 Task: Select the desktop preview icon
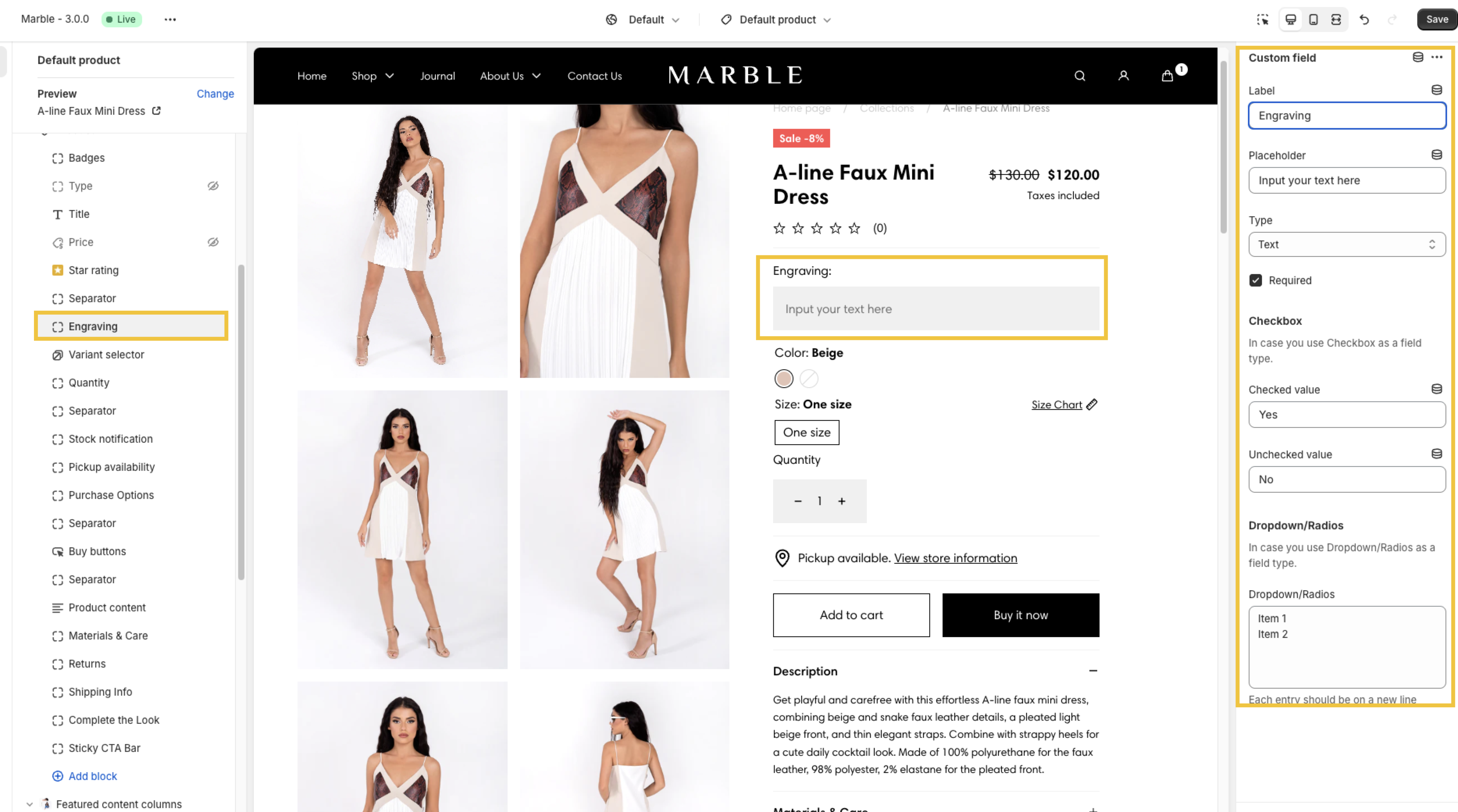point(1290,20)
